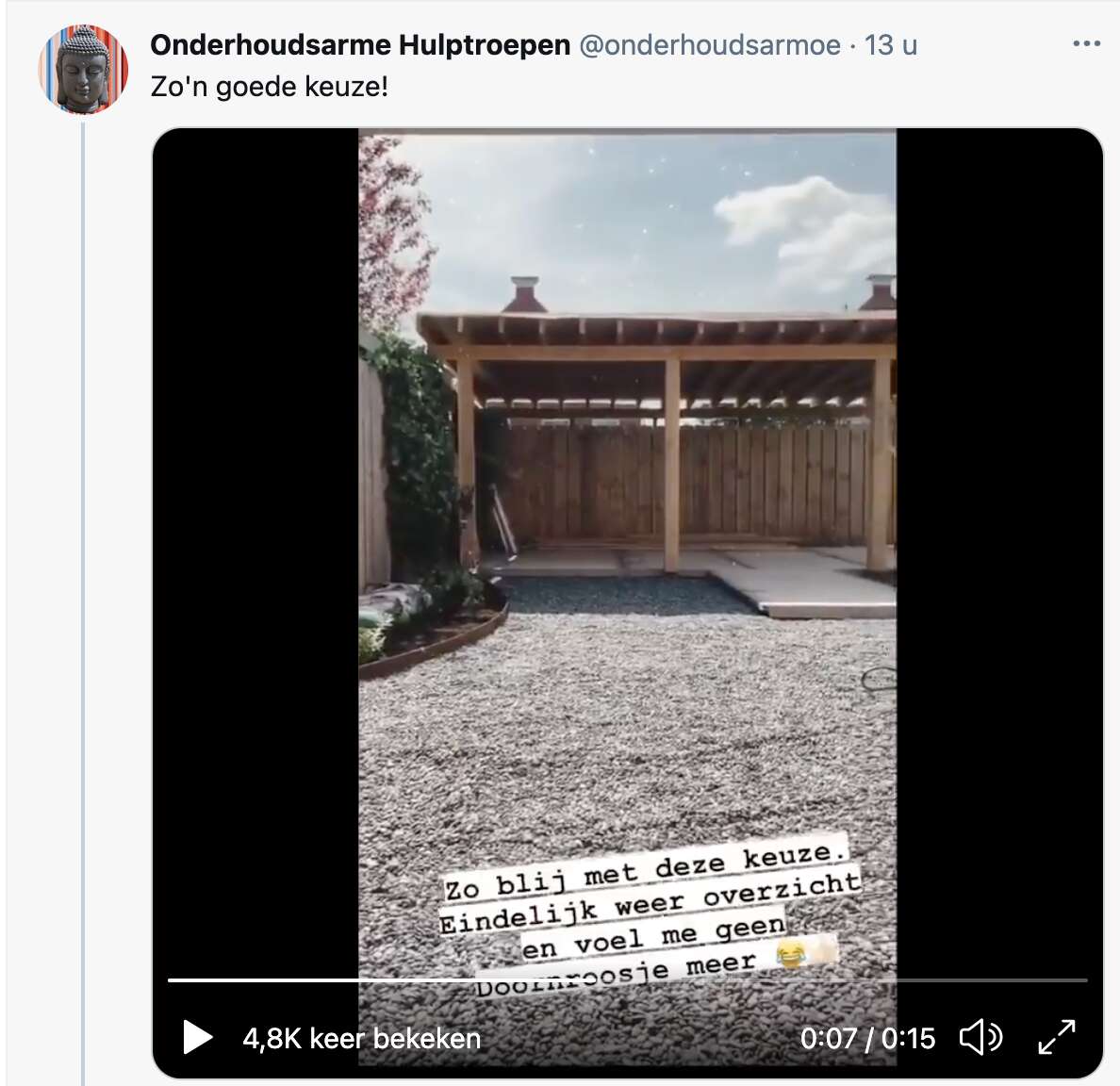Viewport: 1120px width, 1086px height.
Task: Open Onderhoudsarme Hulptroepen profile name
Action: pos(360,45)
